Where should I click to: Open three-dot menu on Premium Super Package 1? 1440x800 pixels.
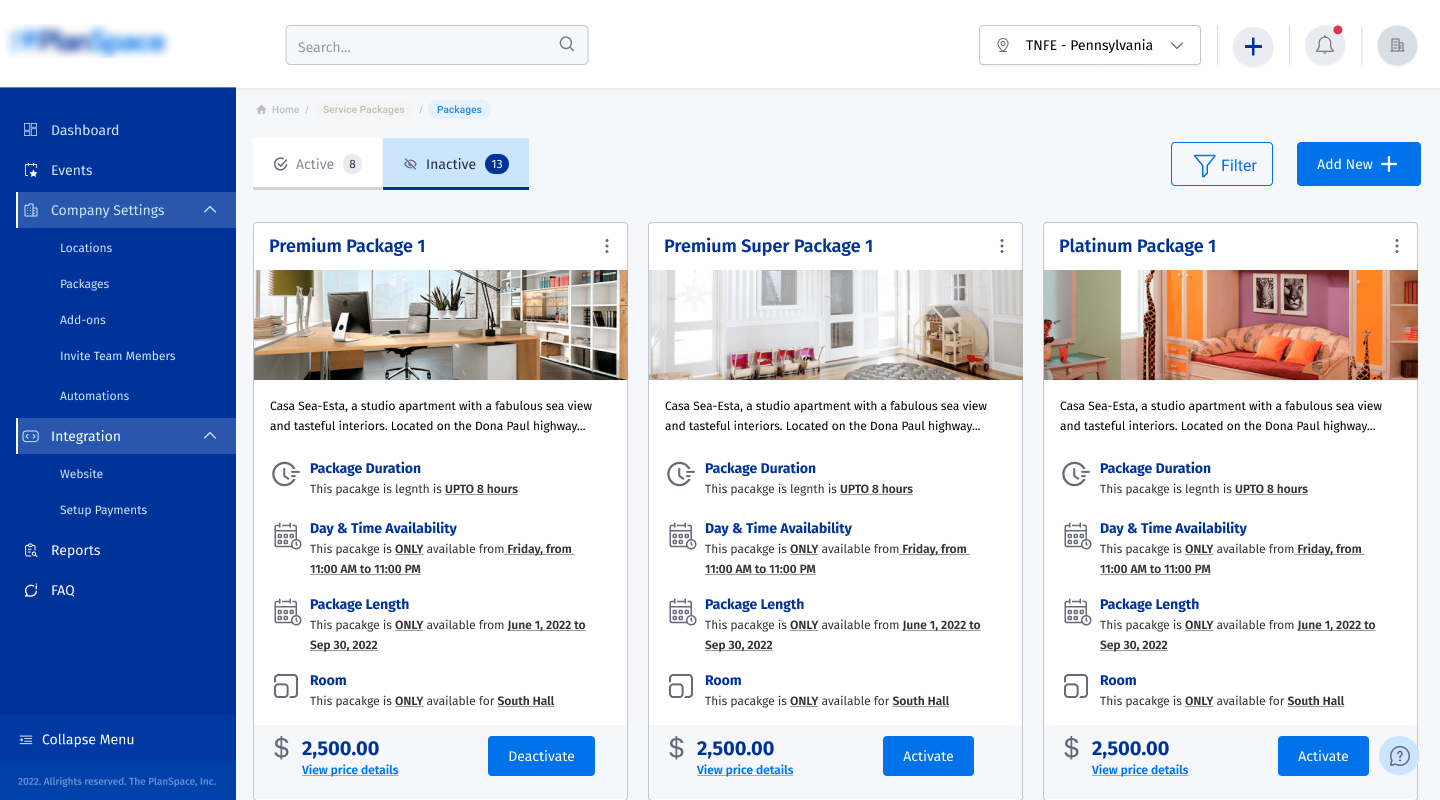pyautogui.click(x=1002, y=246)
